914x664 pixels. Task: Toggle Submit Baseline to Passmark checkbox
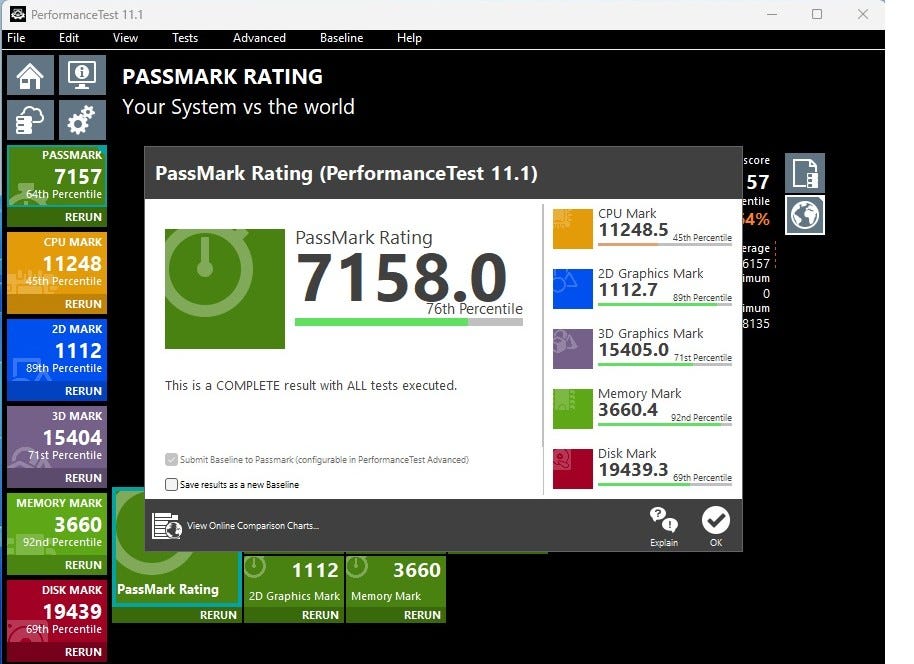pos(171,459)
